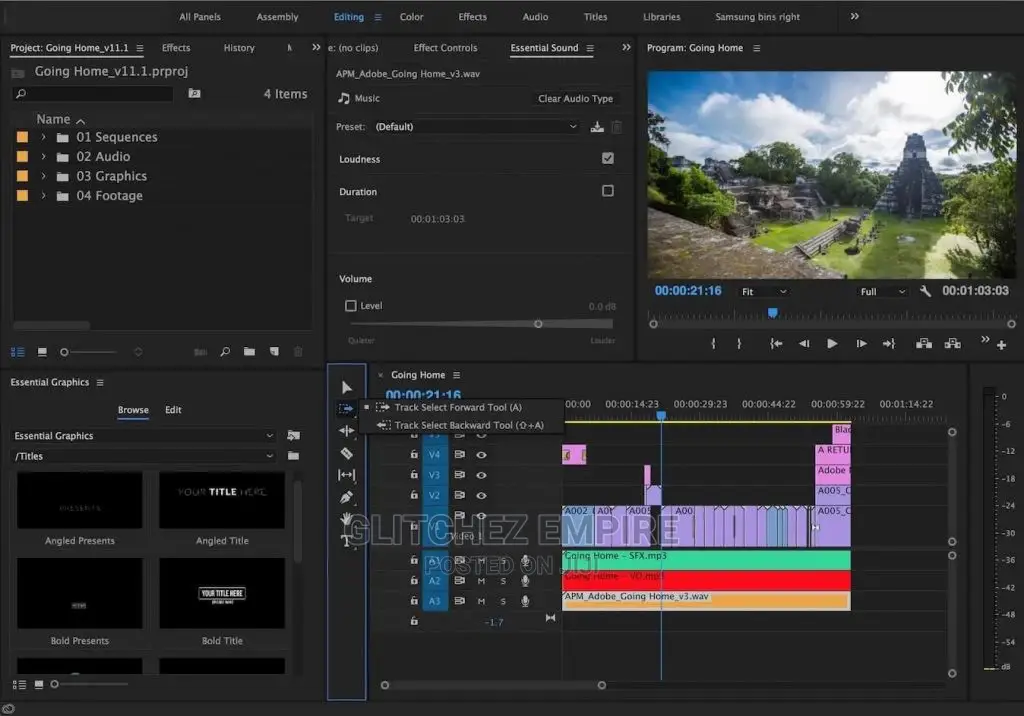Toggle V4 track output eye
This screenshot has width=1024, height=716.
[481, 455]
